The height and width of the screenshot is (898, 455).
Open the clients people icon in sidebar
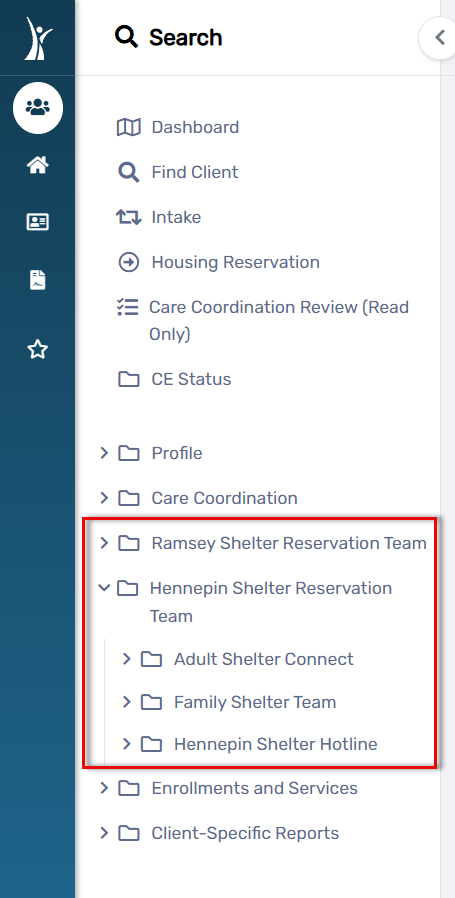click(38, 108)
